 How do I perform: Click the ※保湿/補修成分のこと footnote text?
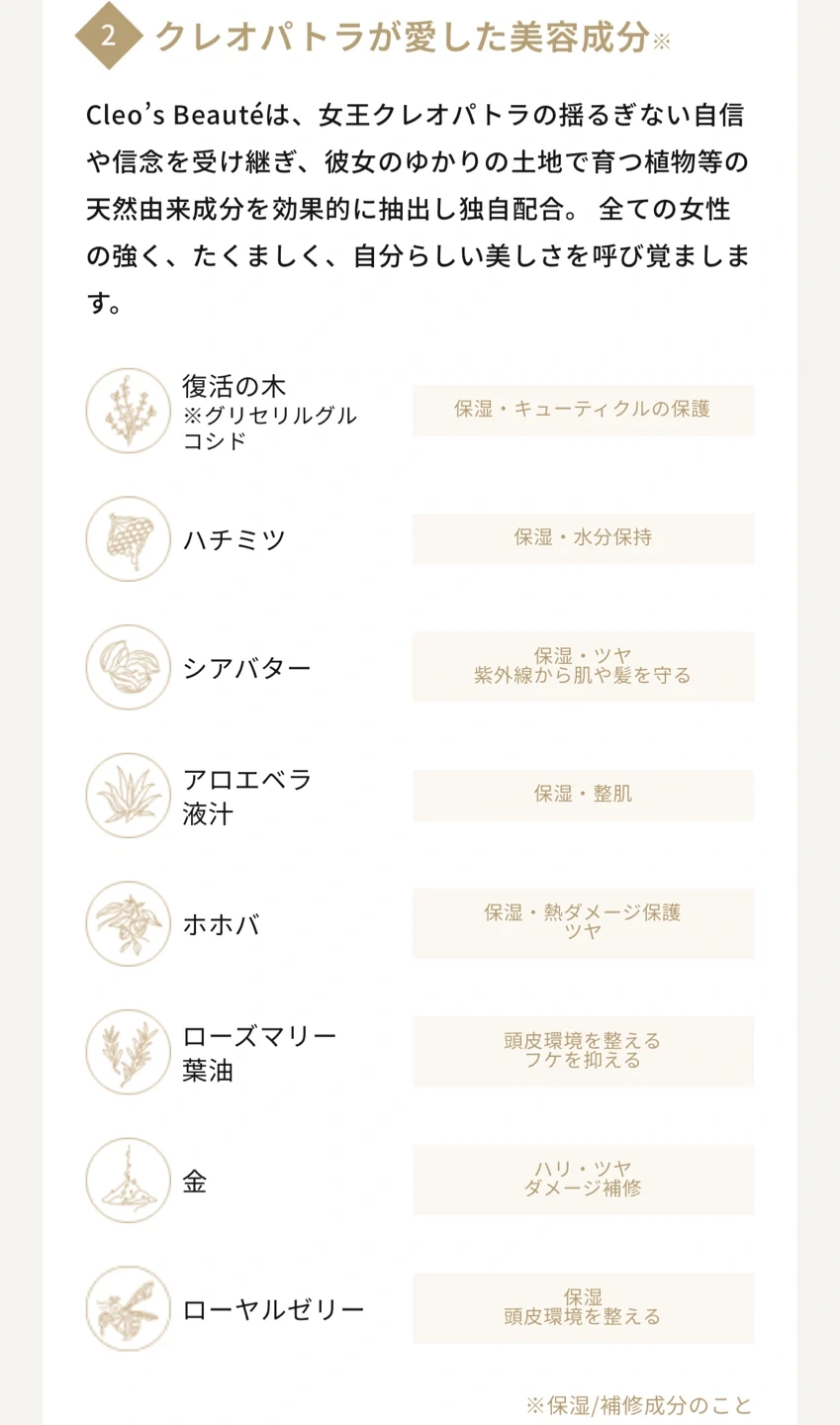pyautogui.click(x=639, y=1405)
